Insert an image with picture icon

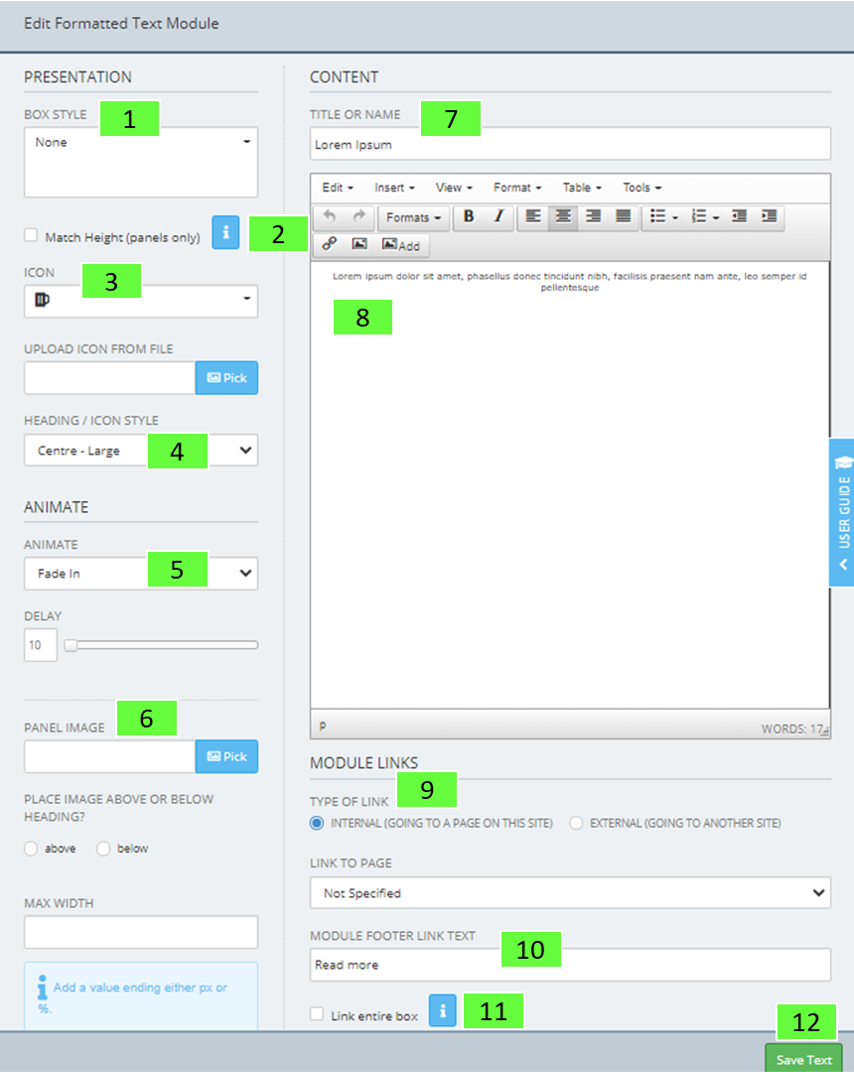[360, 244]
